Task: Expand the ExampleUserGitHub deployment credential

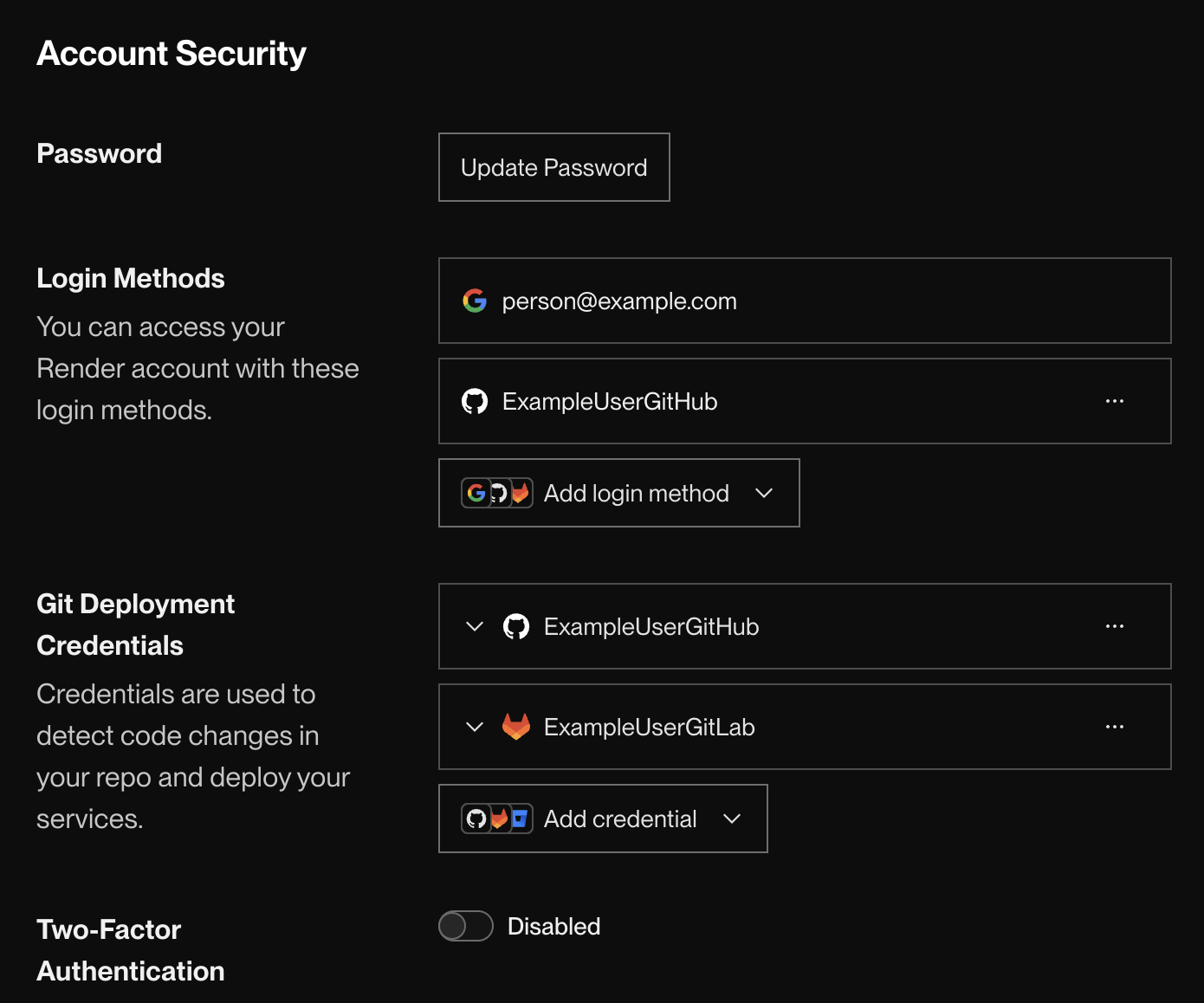Action: (474, 626)
